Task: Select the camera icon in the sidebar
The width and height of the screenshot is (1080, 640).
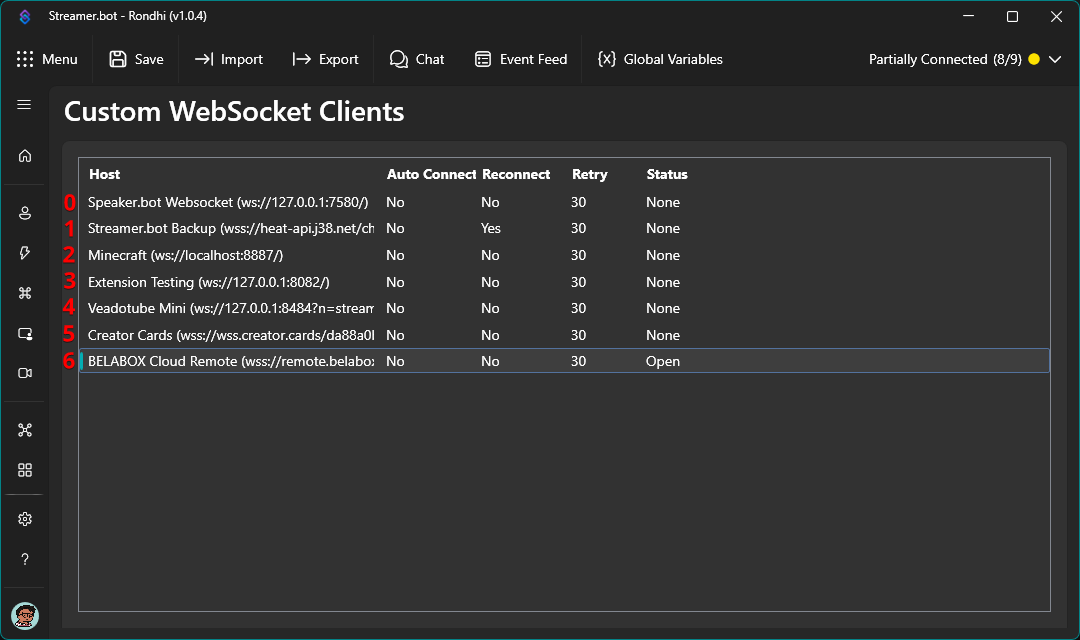Action: (24, 373)
